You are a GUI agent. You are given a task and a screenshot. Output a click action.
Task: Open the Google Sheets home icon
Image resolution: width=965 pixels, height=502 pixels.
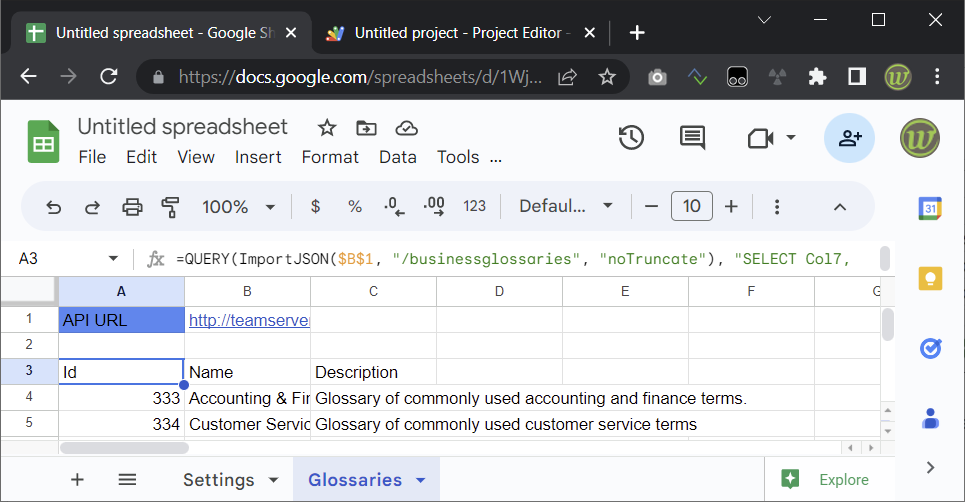[44, 141]
